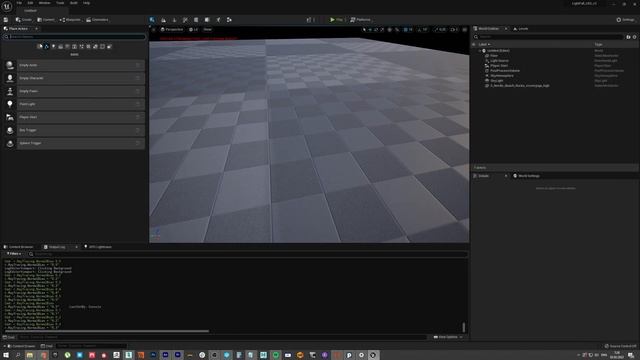Select Recently Placed category icon
The width and height of the screenshot is (640, 360).
40,47
